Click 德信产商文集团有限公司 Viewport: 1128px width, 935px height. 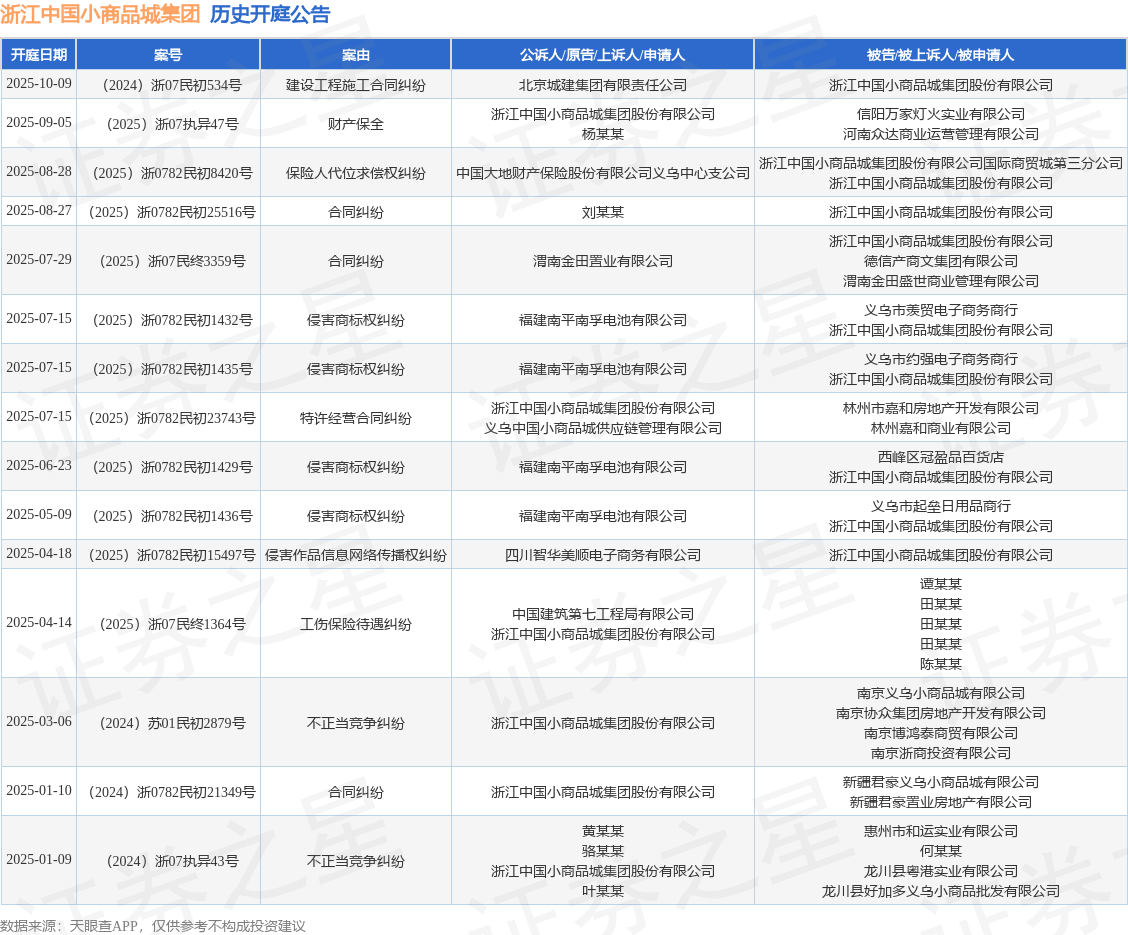pos(940,260)
